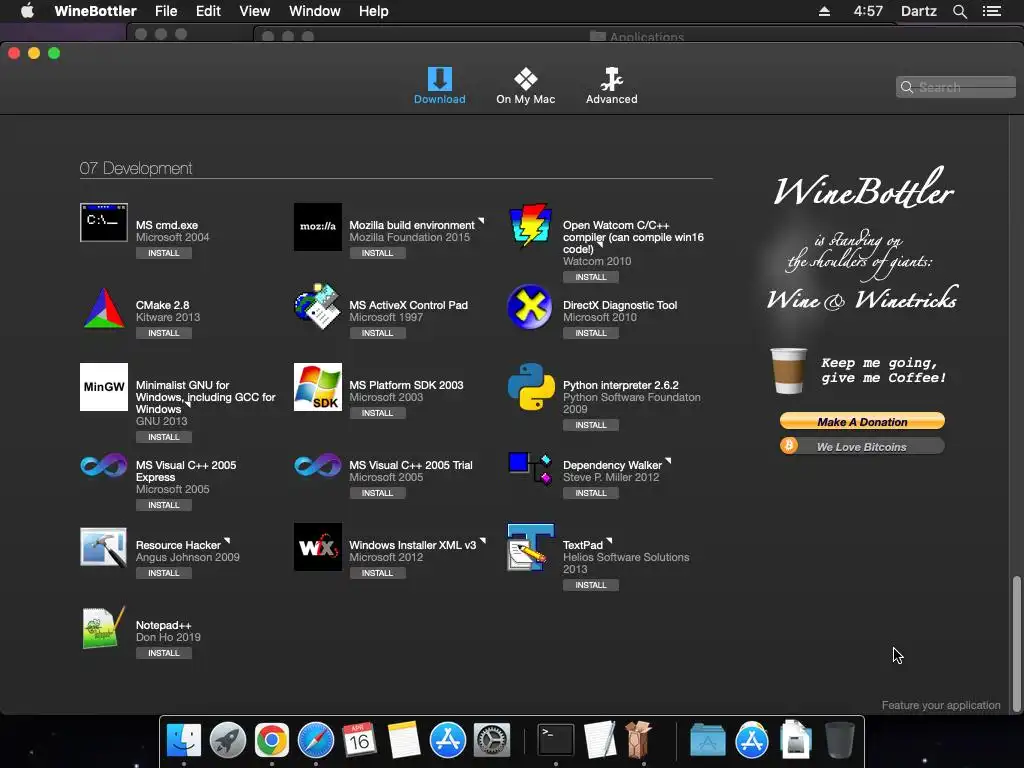The height and width of the screenshot is (768, 1024).
Task: Install Windows Installer XML v3
Action: point(377,573)
